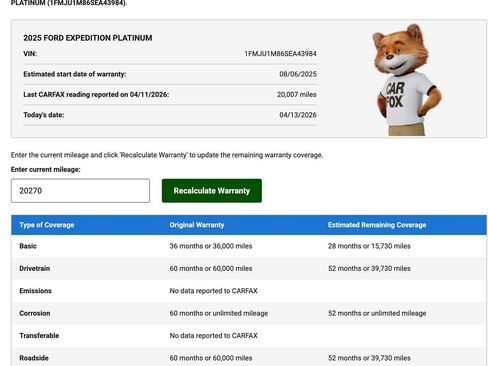Screen dimensions: 488x366
Task: Click the Car Fox mascot image
Action: [x=406, y=79]
